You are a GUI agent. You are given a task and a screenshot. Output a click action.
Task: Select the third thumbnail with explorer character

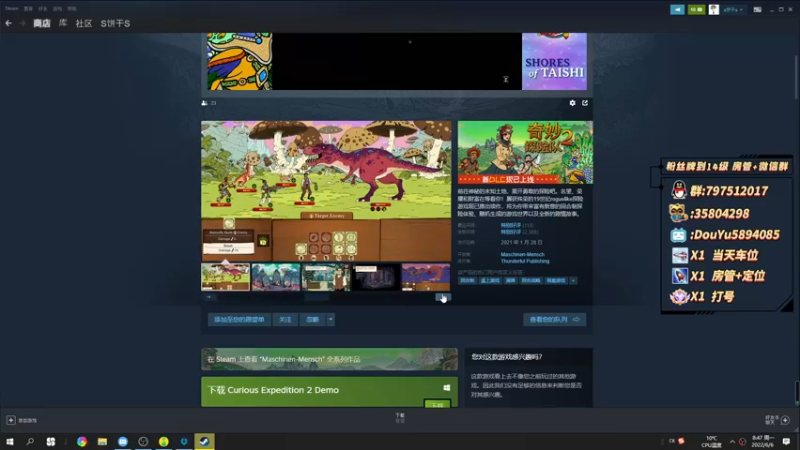[x=326, y=277]
